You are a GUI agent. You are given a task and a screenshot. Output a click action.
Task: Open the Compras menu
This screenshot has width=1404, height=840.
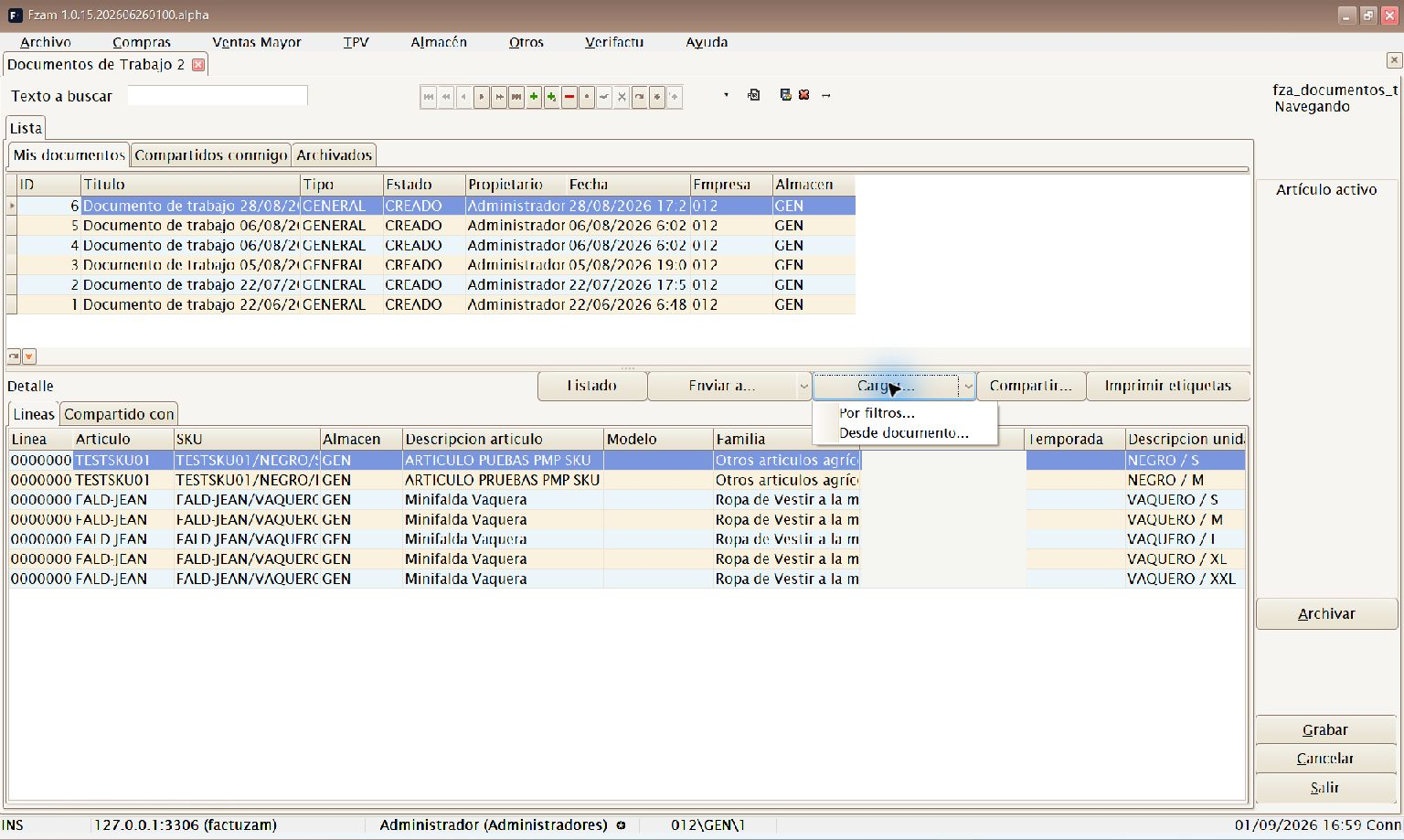pos(142,42)
